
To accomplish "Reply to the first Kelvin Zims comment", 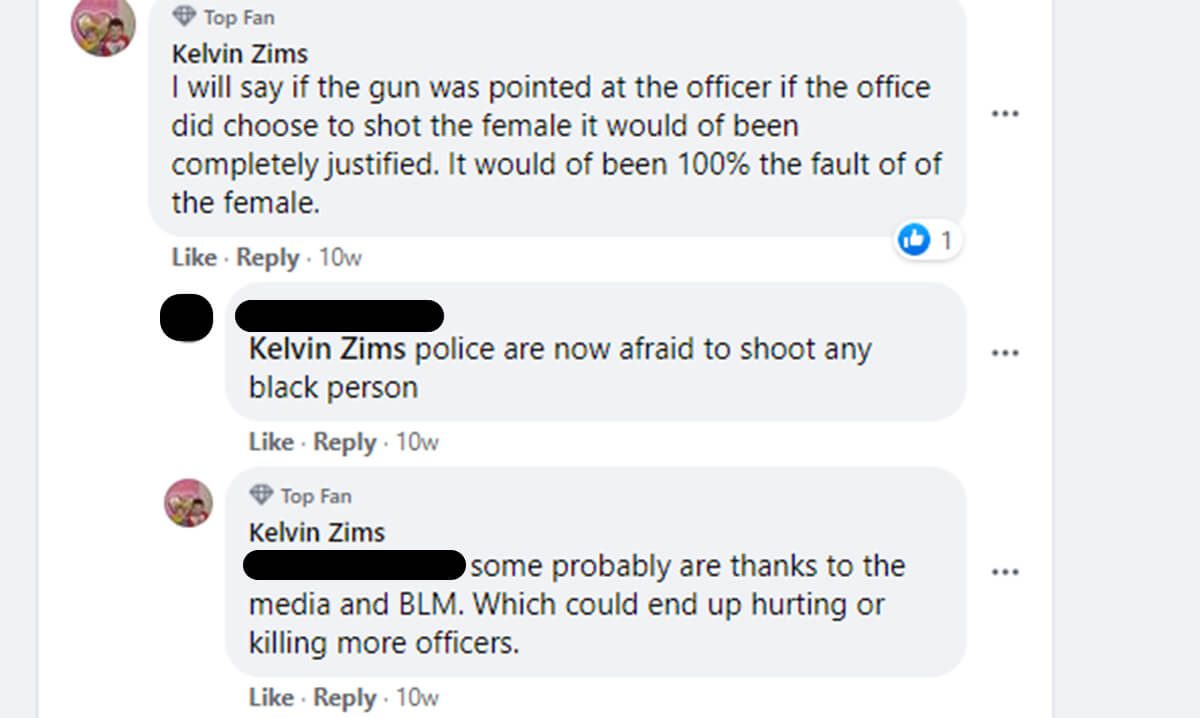I will point(267,258).
